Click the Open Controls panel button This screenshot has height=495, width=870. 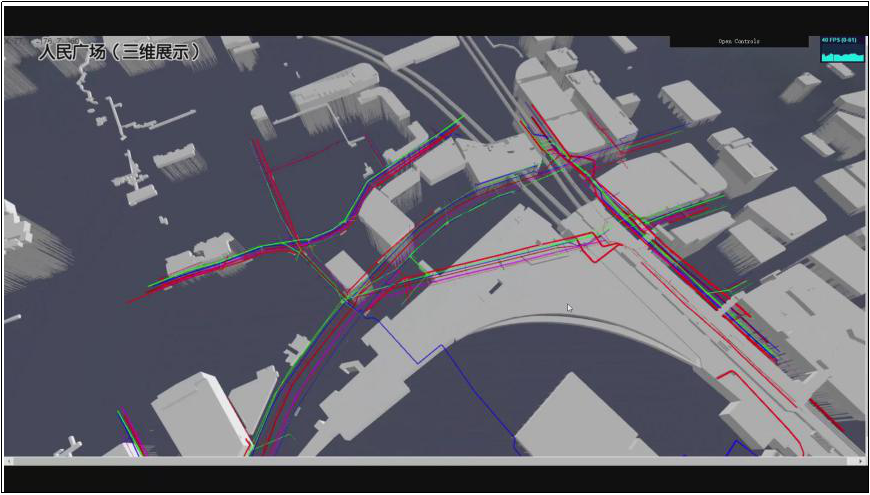(x=739, y=41)
